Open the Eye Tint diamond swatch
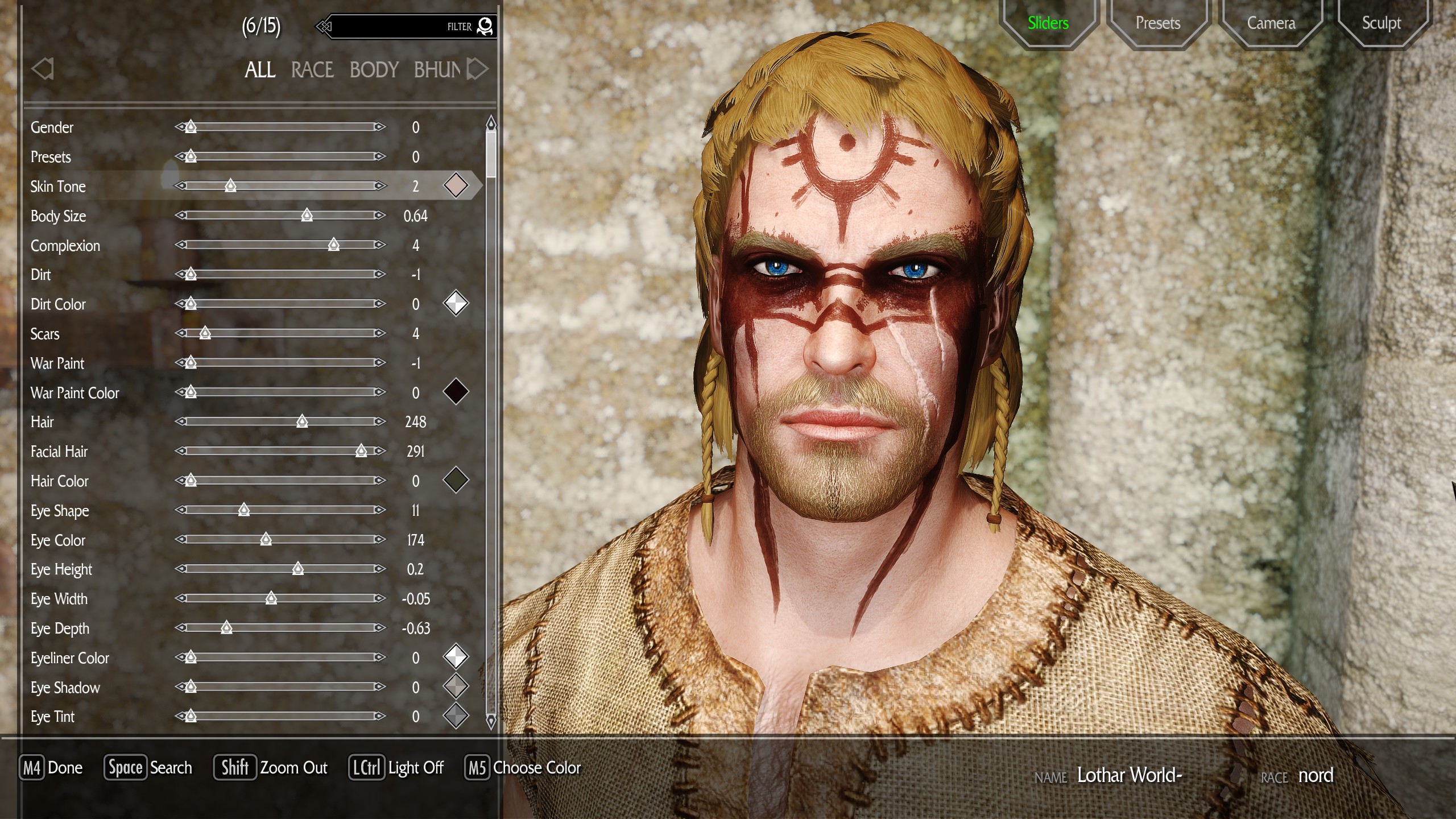This screenshot has width=1456, height=819. pyautogui.click(x=456, y=716)
